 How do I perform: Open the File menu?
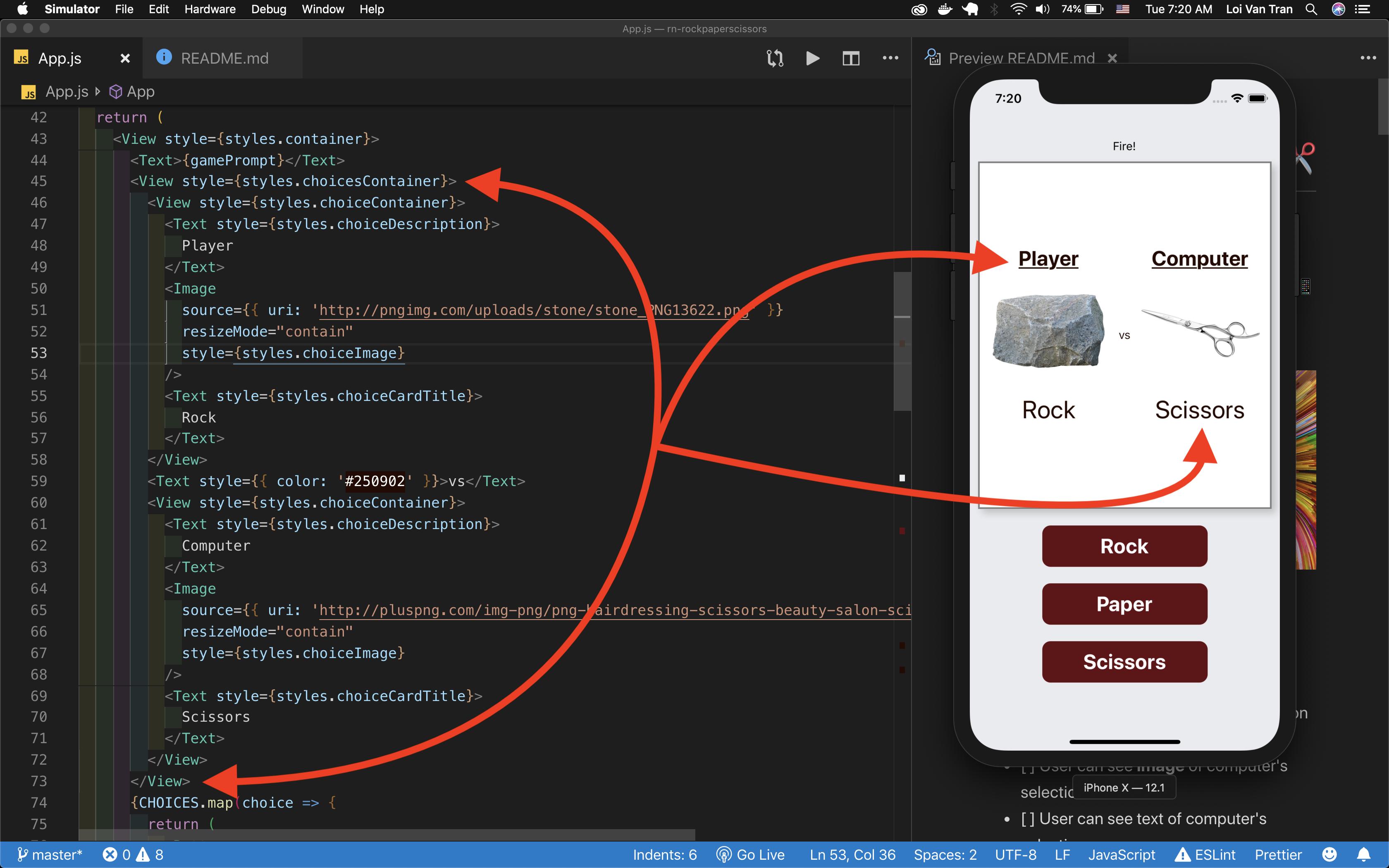(124, 9)
